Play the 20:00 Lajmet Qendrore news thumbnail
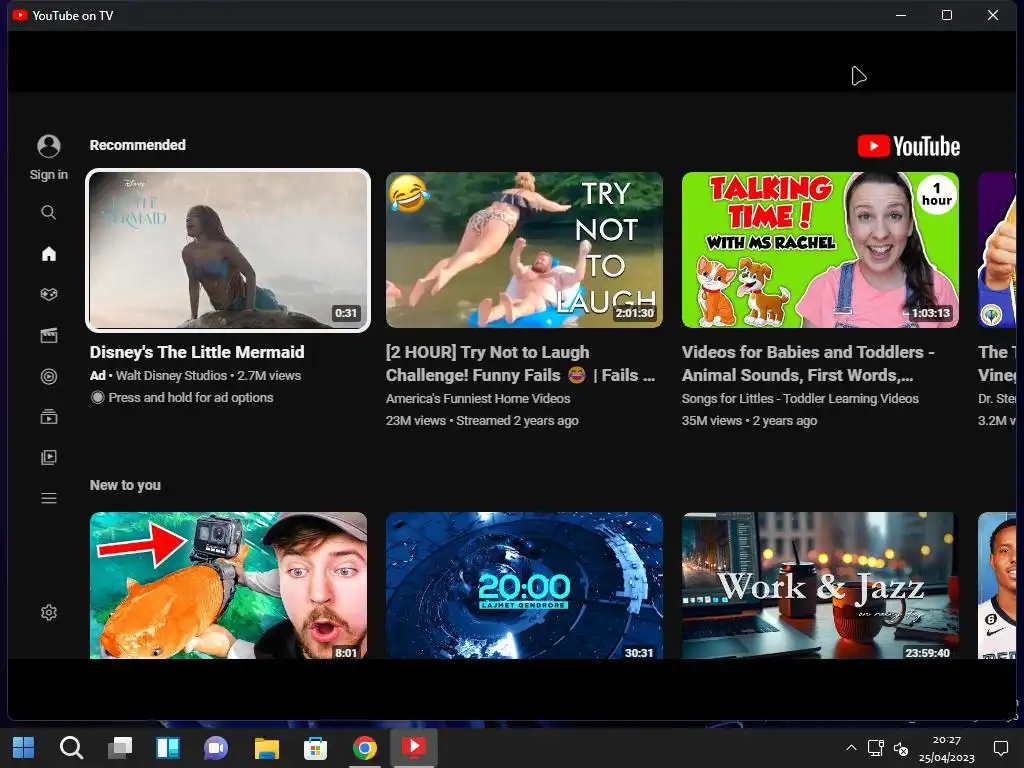 524,585
